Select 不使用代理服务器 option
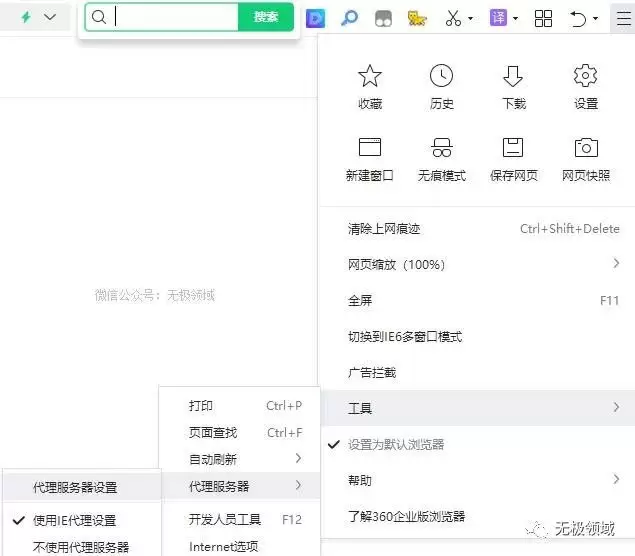This screenshot has height=556, width=635. click(82, 547)
